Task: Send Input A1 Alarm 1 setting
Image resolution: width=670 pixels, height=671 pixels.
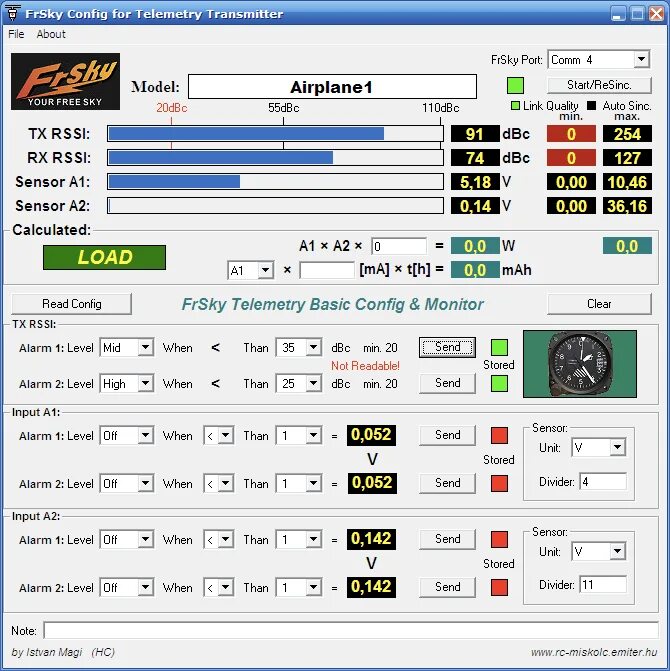Action: pyautogui.click(x=447, y=435)
